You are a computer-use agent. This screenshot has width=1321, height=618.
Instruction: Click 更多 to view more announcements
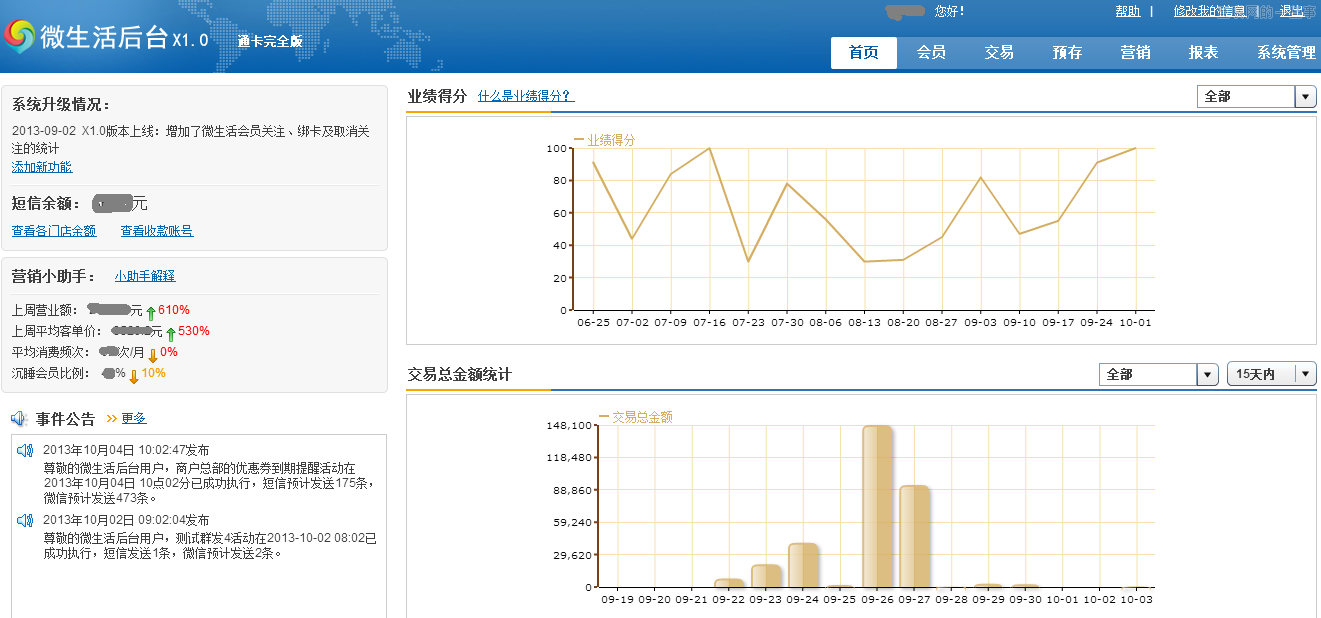point(134,418)
